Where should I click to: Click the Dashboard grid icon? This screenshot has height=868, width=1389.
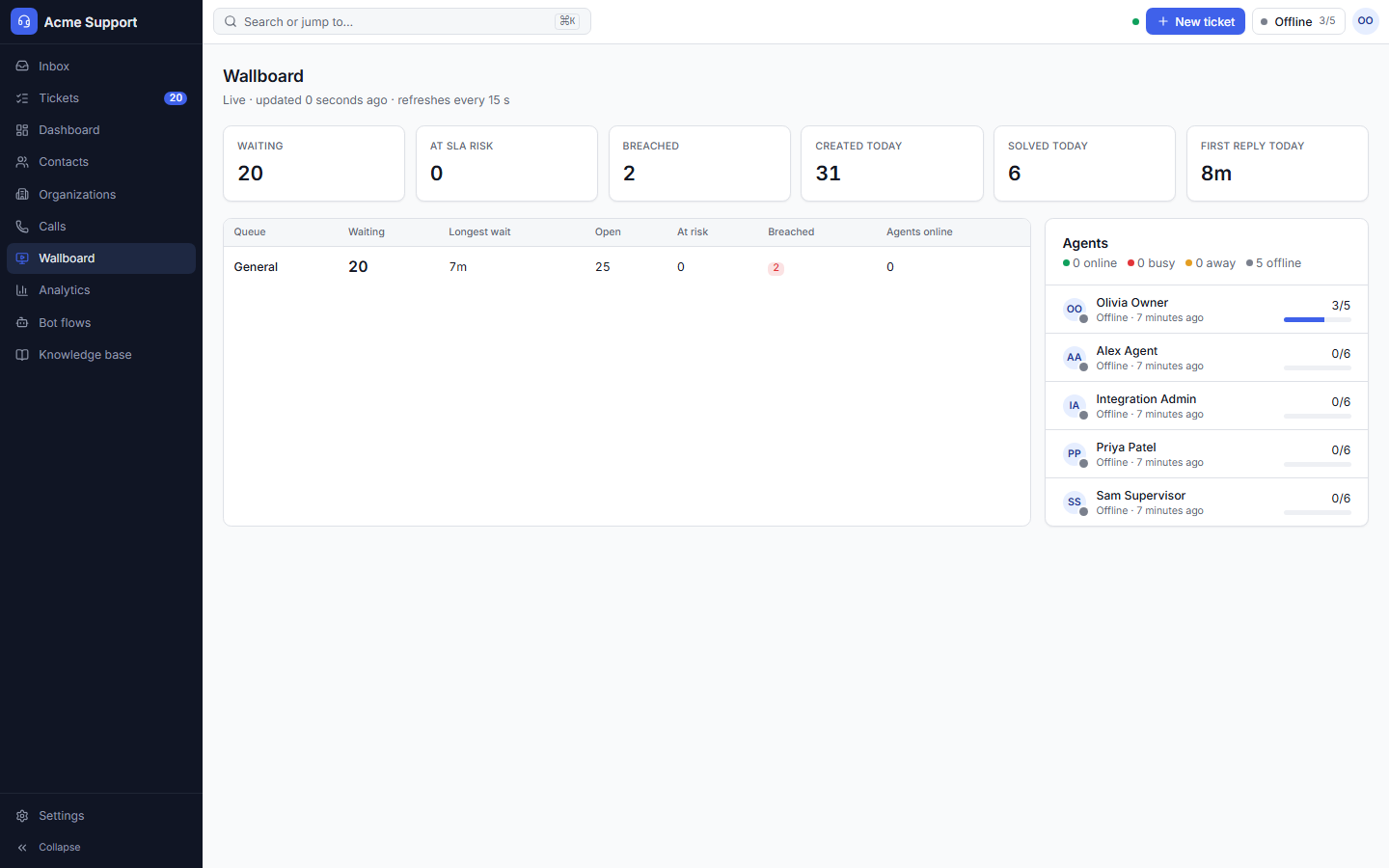22,130
